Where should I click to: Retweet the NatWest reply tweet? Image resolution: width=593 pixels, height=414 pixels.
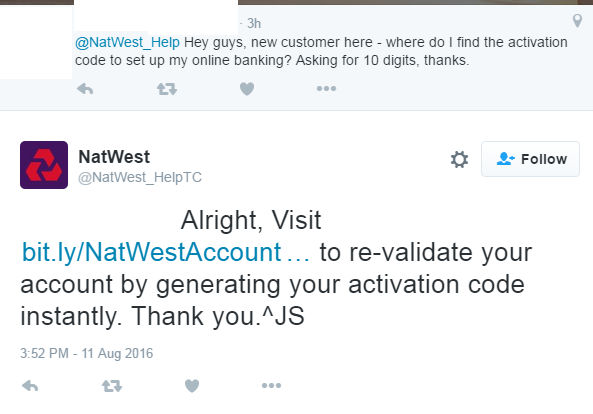click(x=112, y=386)
